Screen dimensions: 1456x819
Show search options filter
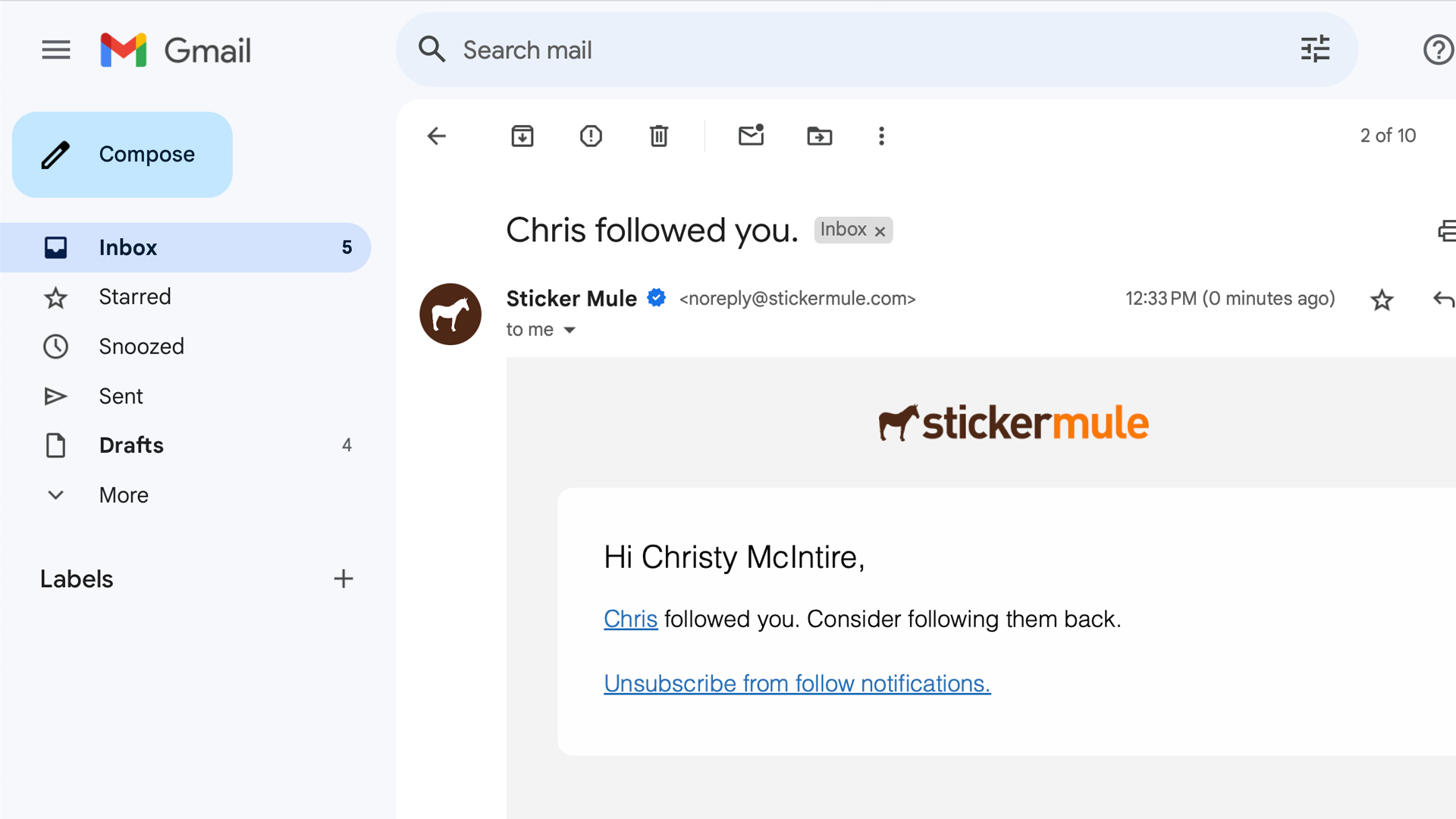point(1315,50)
